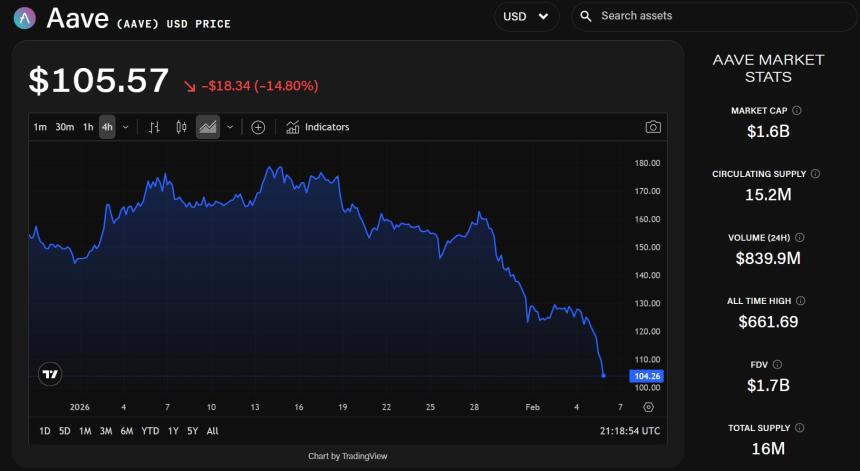Open the USD currency dropdown
The image size is (860, 471).
pyautogui.click(x=527, y=16)
